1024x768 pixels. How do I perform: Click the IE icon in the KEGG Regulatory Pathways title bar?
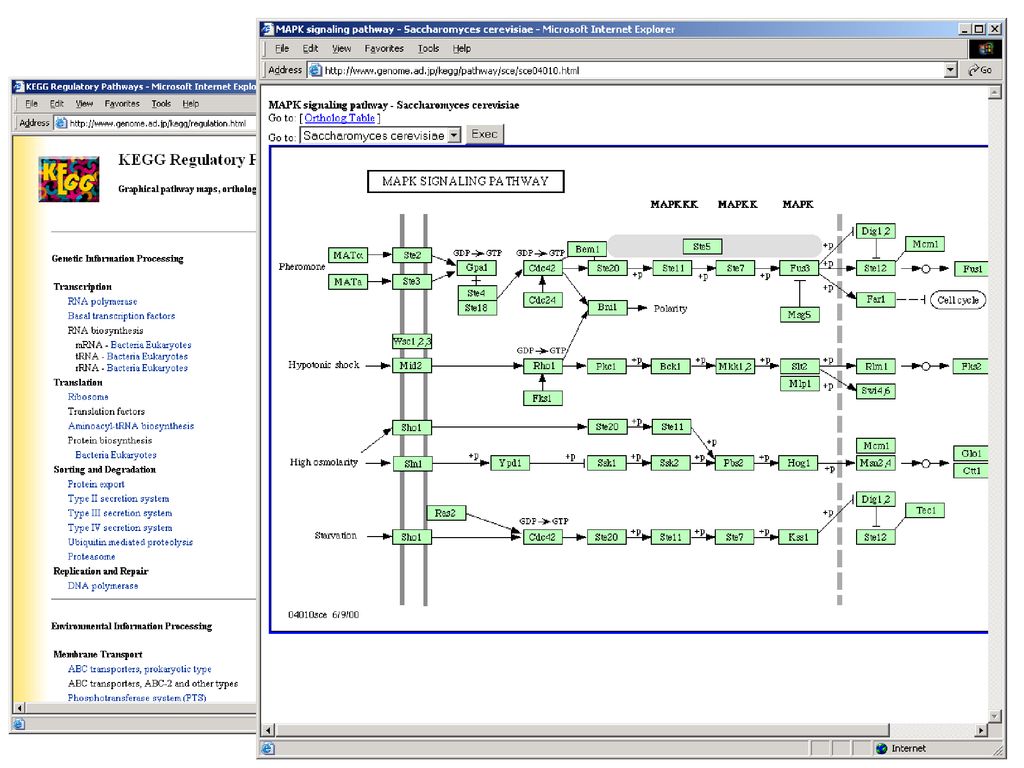click(18, 86)
